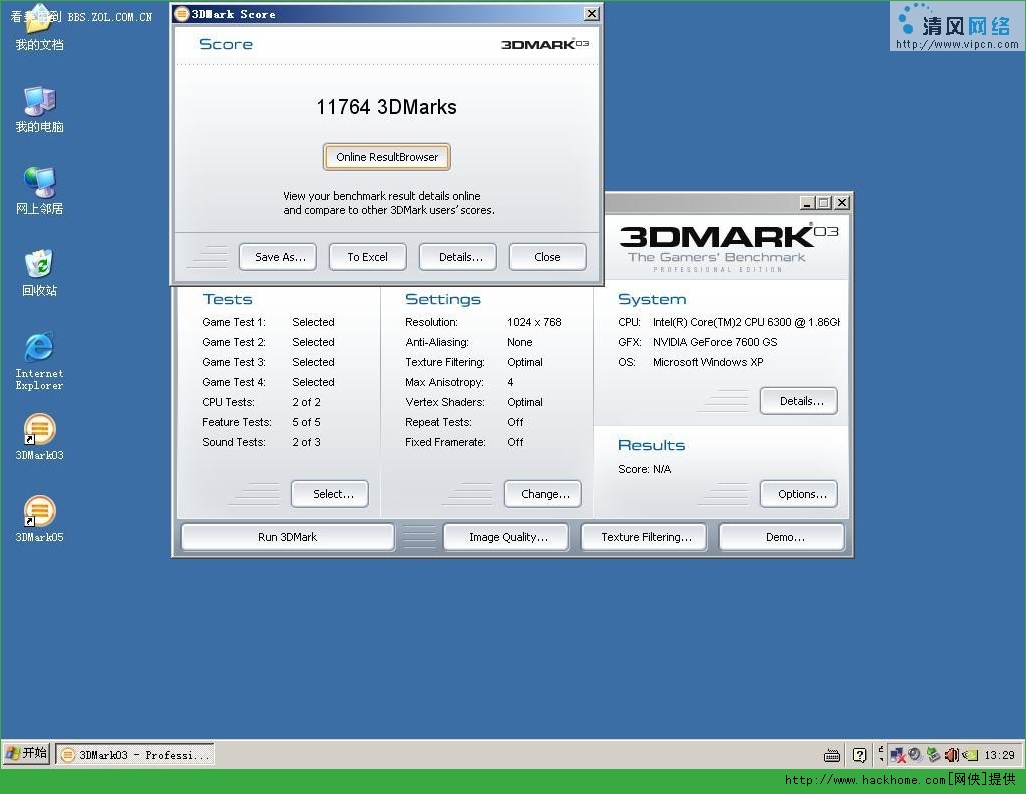Open the Recycle Bin desktop icon
This screenshot has width=1026, height=794.
39,273
